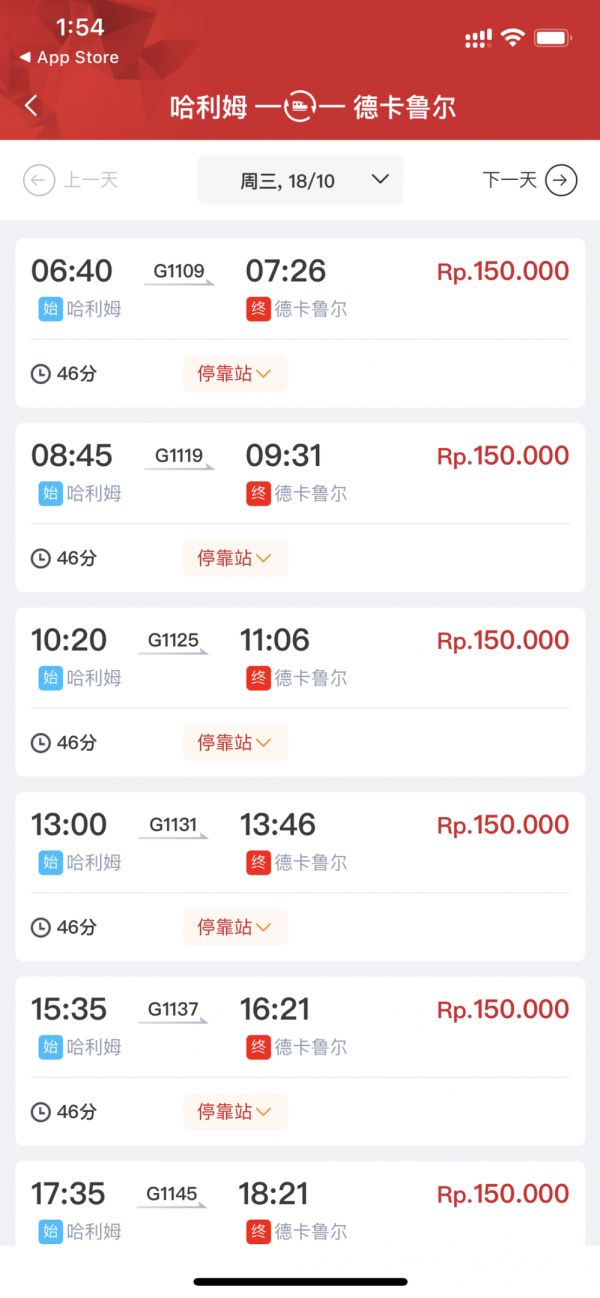Tap the train swap icon between stations
Screen dimensions: 600x1298
pyautogui.click(x=300, y=107)
